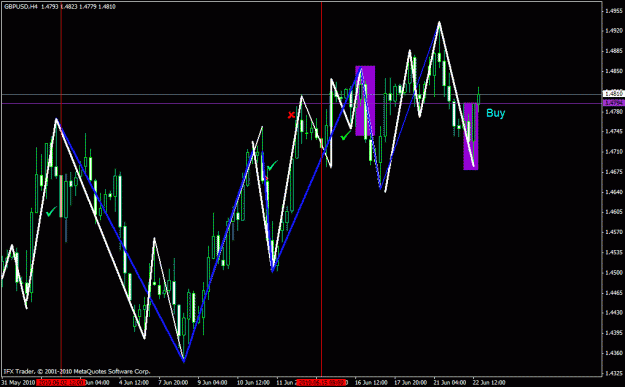Click the 1.4360 price axis label
This screenshot has width=625, height=387.
(614, 353)
